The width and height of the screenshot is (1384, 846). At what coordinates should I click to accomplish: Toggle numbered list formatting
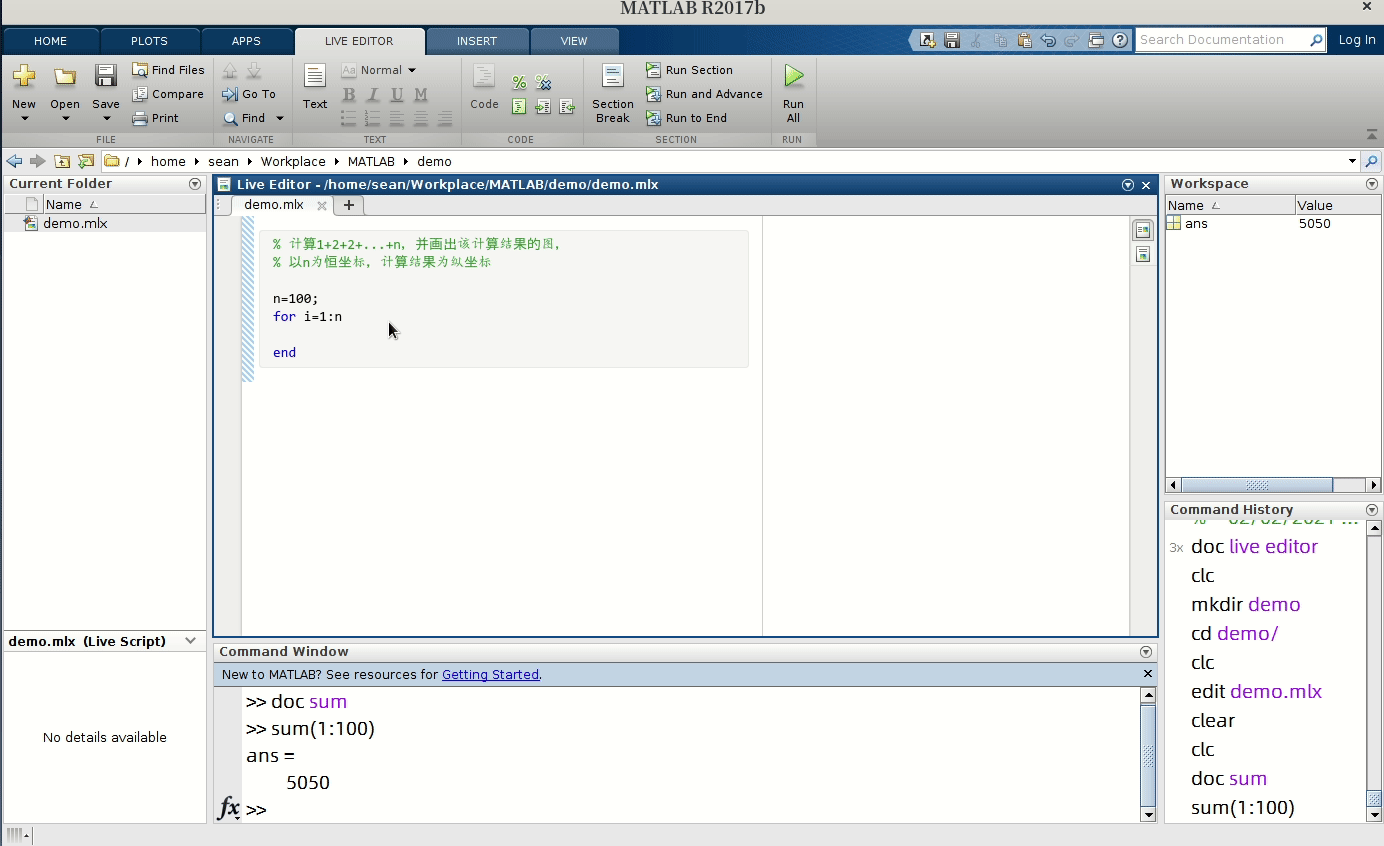tap(373, 118)
